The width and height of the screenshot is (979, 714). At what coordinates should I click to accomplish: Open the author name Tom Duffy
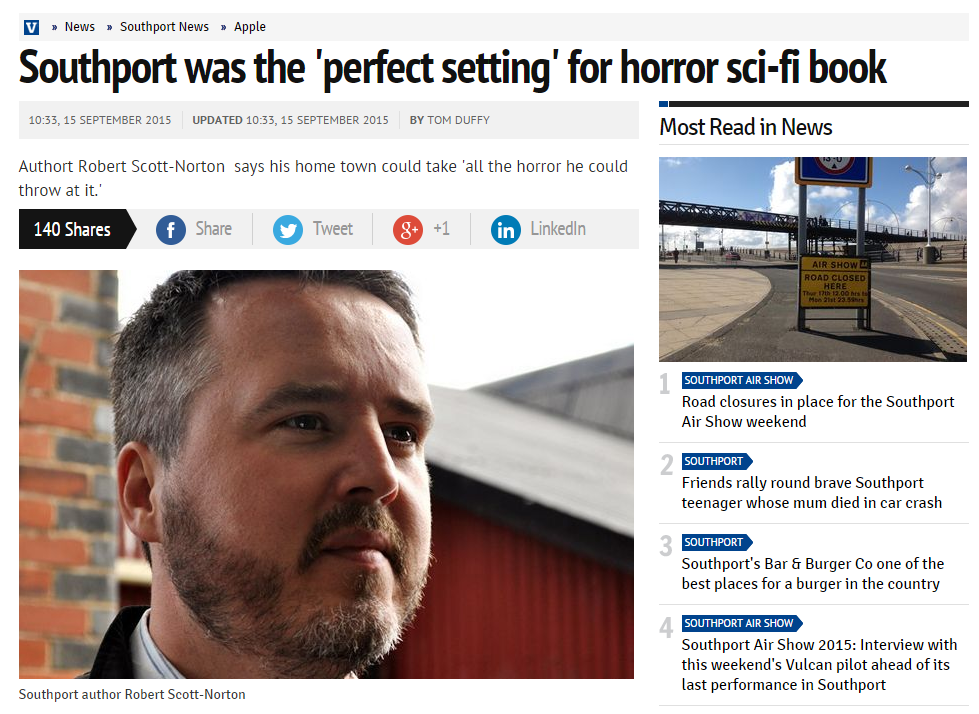(458, 120)
